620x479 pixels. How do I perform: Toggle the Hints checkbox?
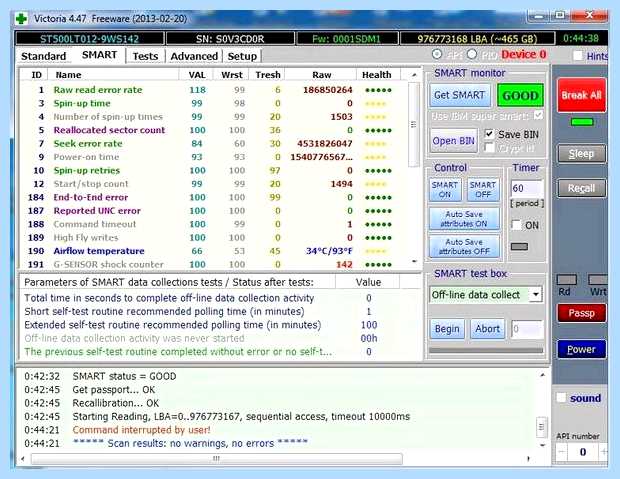(x=578, y=56)
